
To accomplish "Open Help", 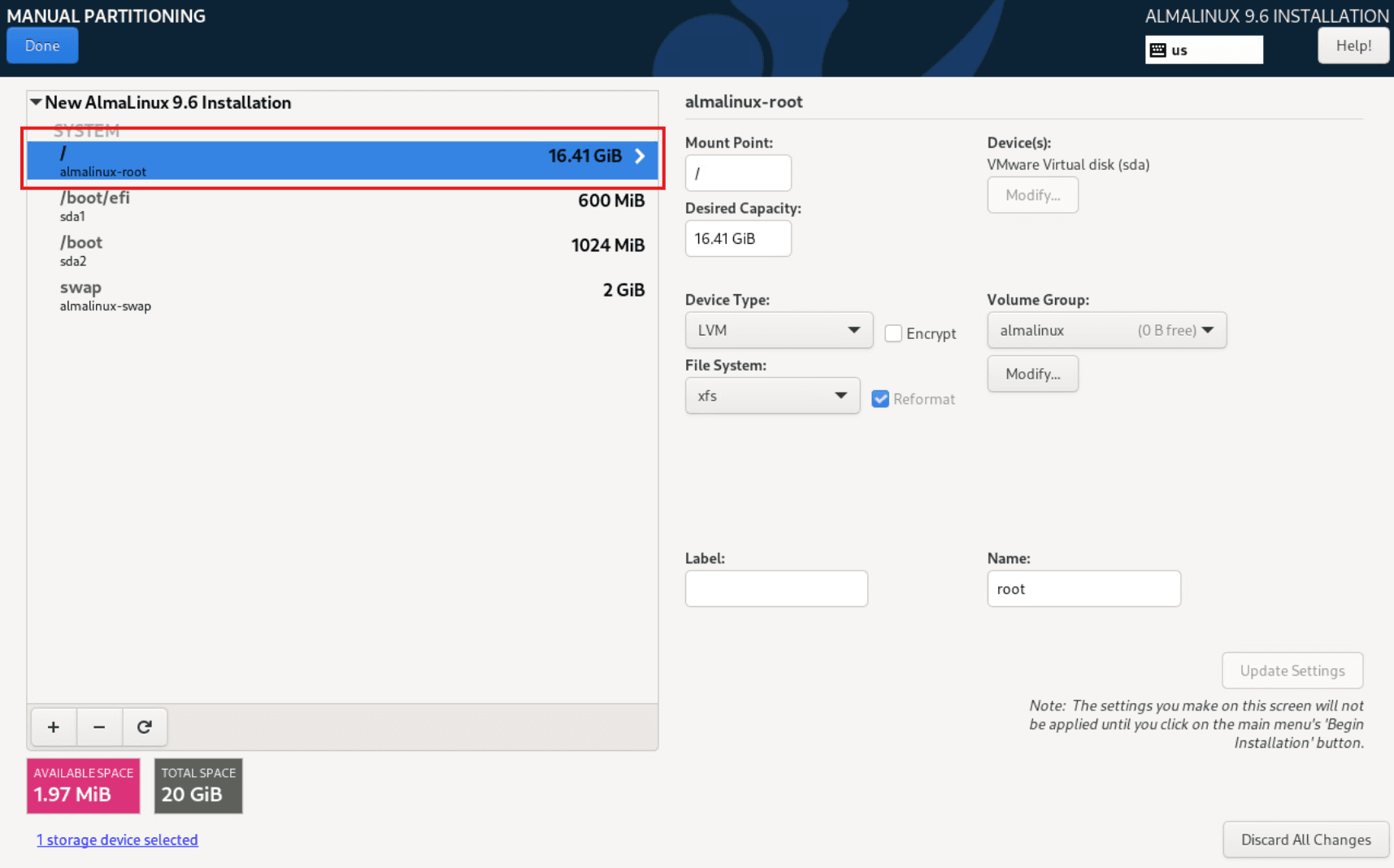I will (x=1353, y=46).
